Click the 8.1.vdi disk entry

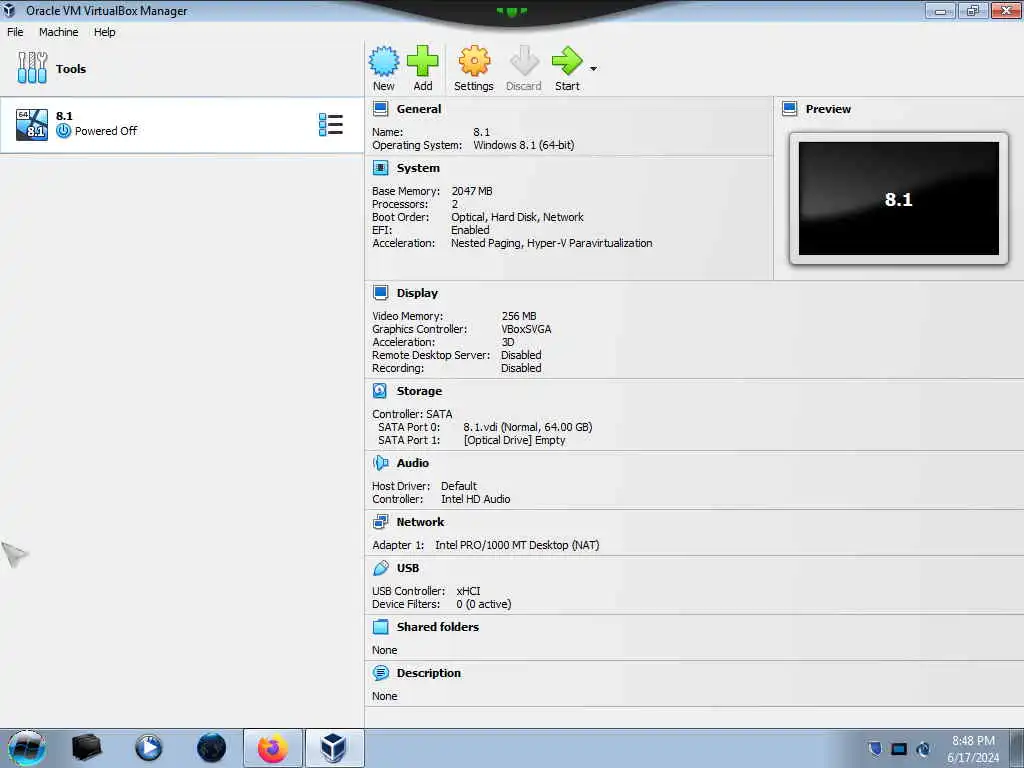pyautogui.click(x=528, y=427)
